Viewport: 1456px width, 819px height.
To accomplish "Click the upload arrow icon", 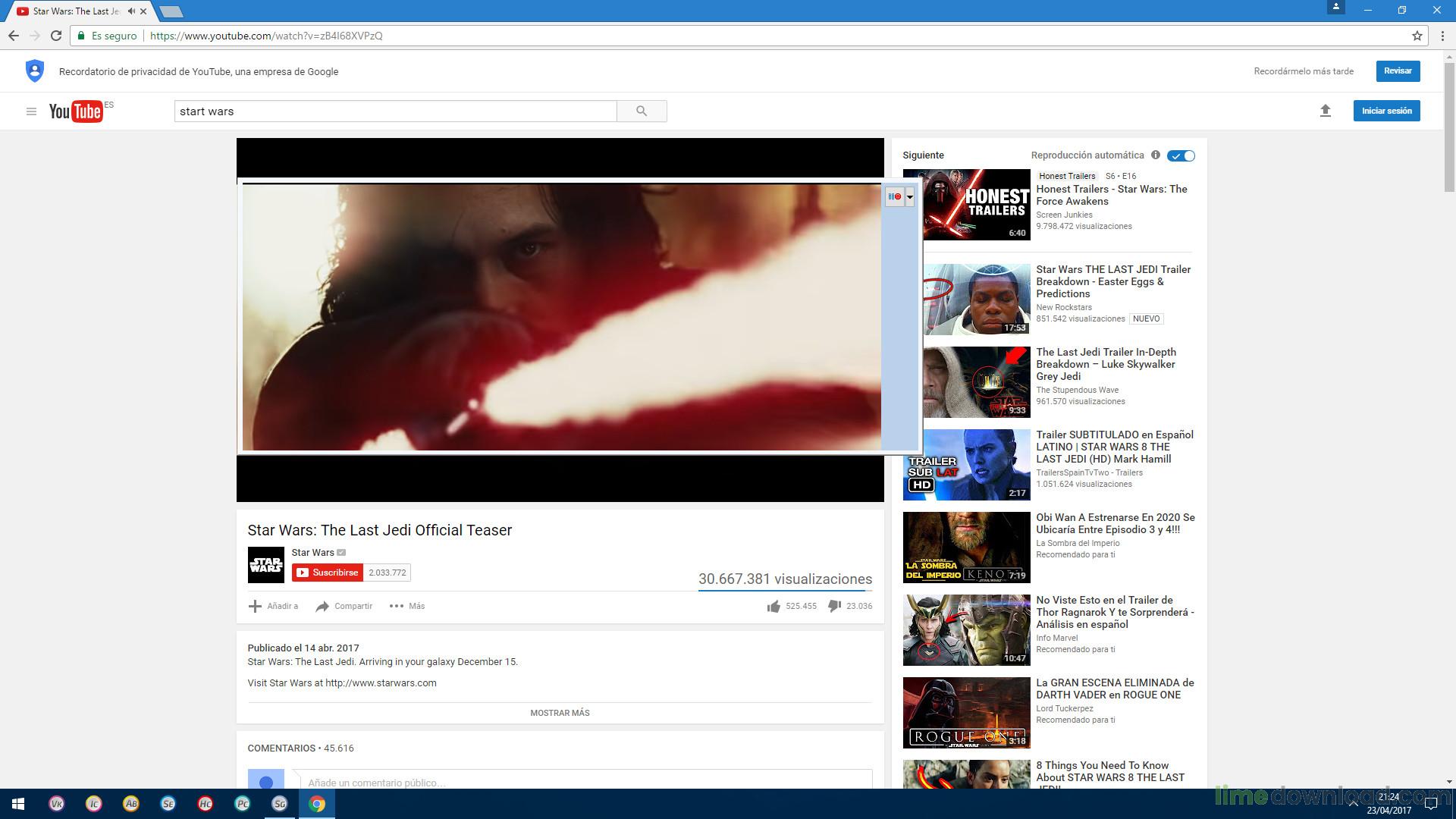I will (x=1325, y=111).
